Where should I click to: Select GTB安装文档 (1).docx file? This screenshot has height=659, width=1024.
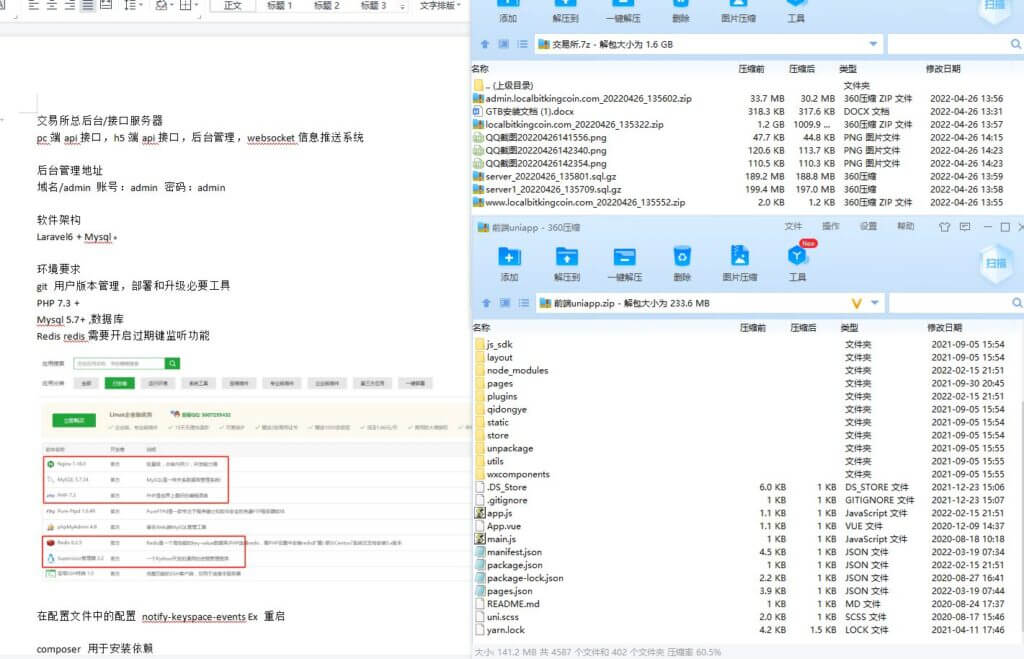[x=746, y=112]
